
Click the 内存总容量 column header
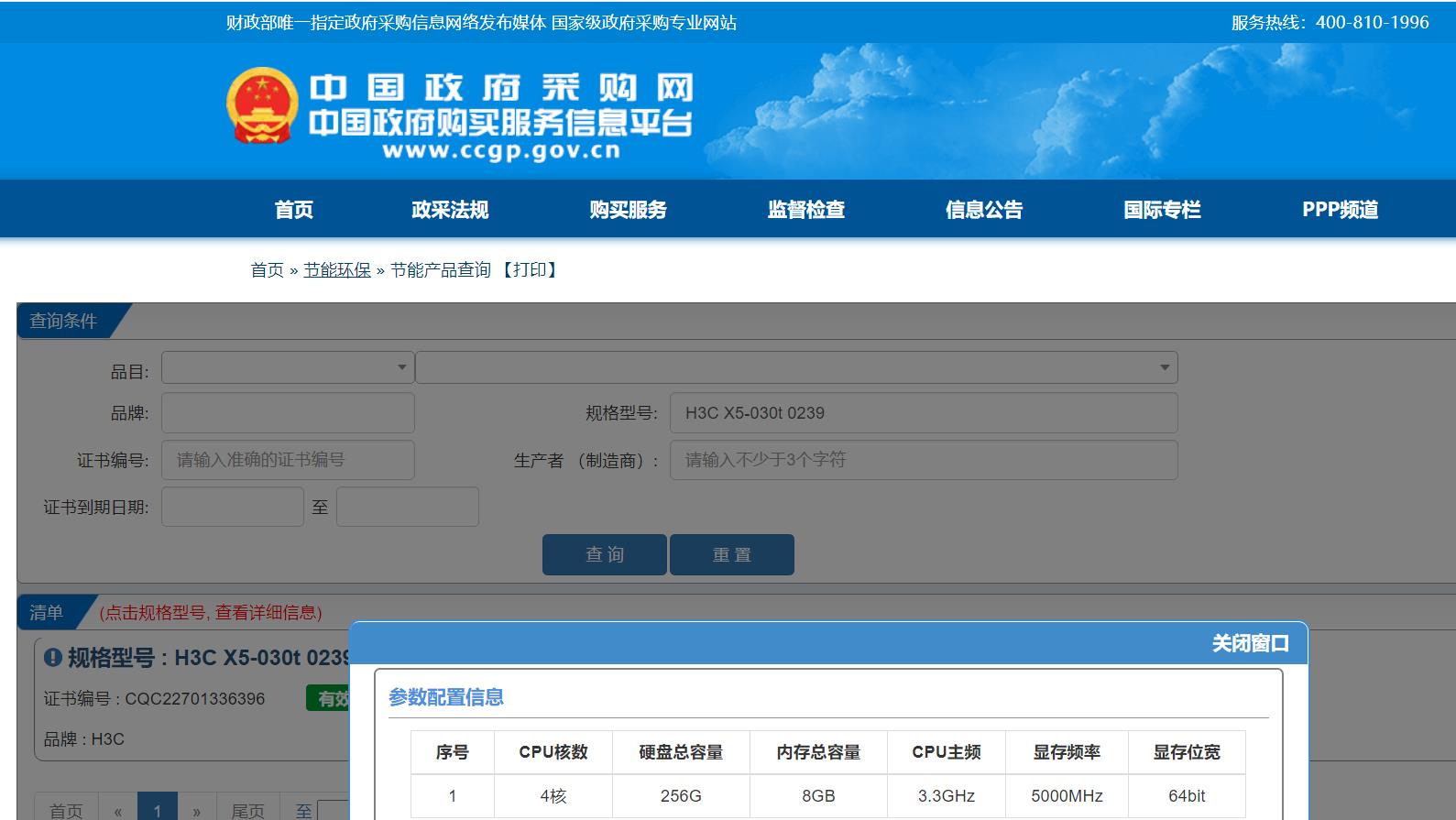818,752
